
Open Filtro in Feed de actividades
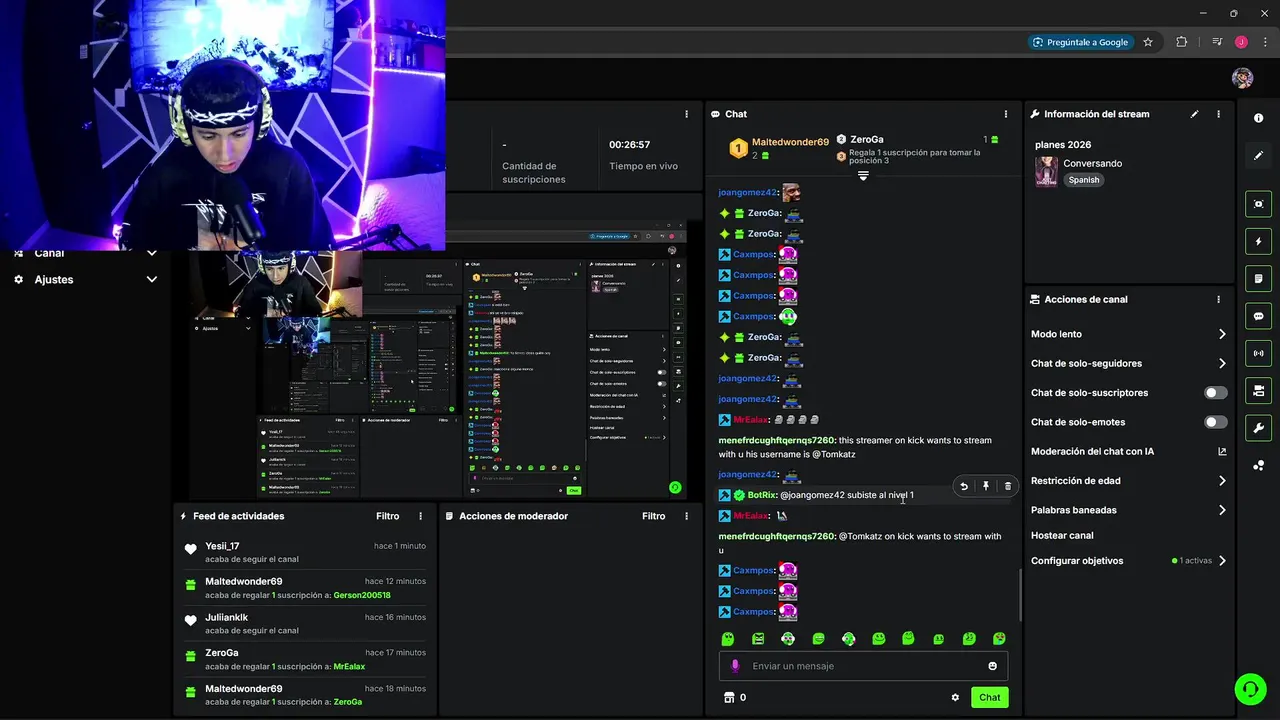pyautogui.click(x=388, y=516)
